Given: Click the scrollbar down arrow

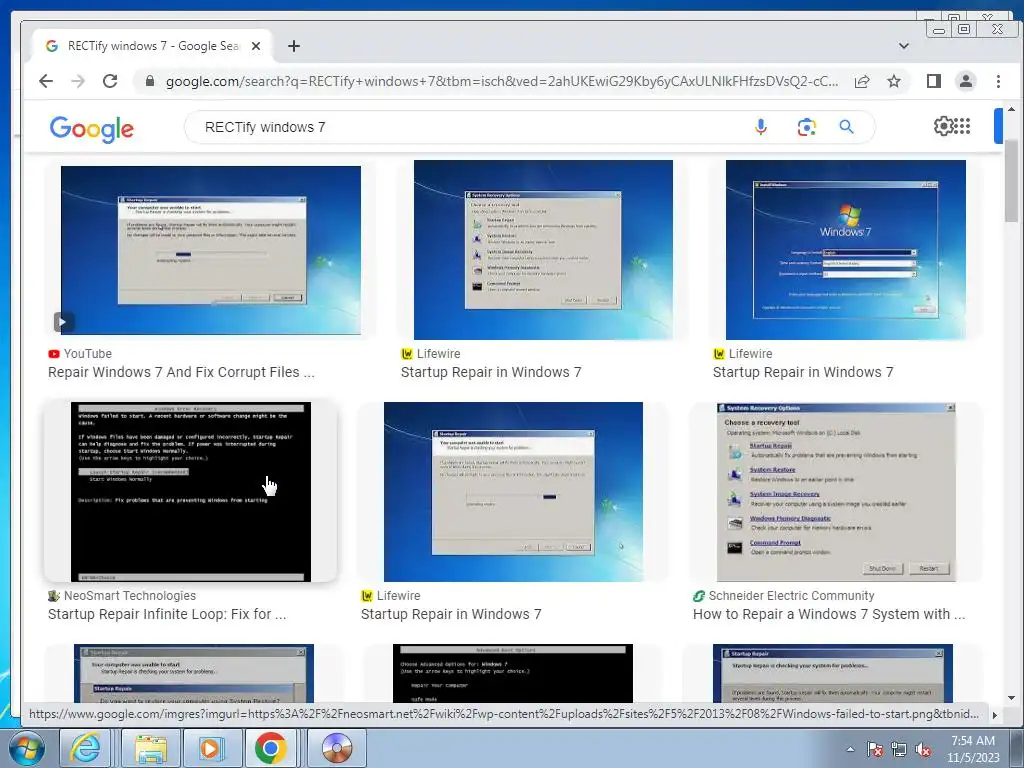Looking at the screenshot, I should pyautogui.click(x=1011, y=698).
